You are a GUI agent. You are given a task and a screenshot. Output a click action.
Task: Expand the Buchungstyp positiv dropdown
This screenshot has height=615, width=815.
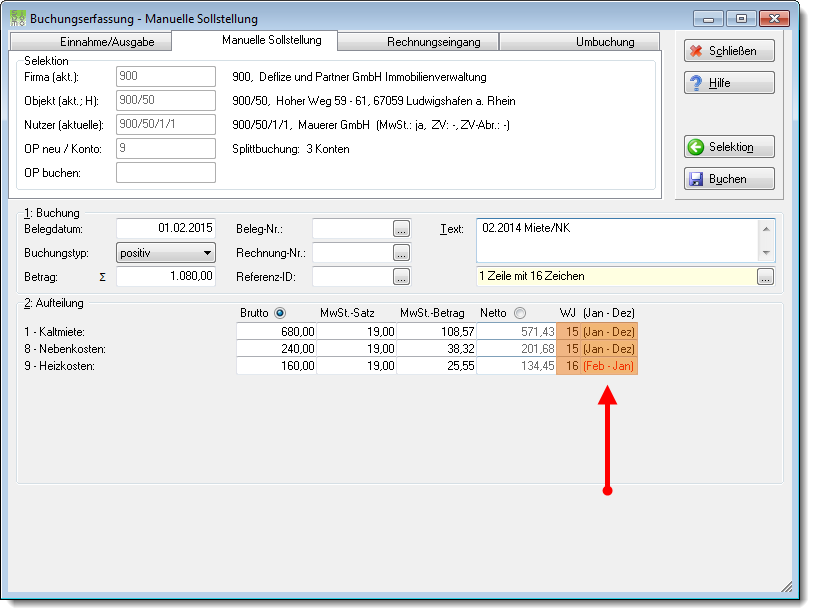pyautogui.click(x=165, y=253)
